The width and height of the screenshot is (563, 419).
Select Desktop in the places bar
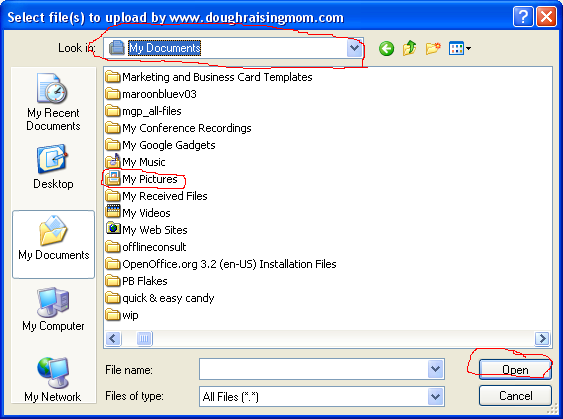53,167
